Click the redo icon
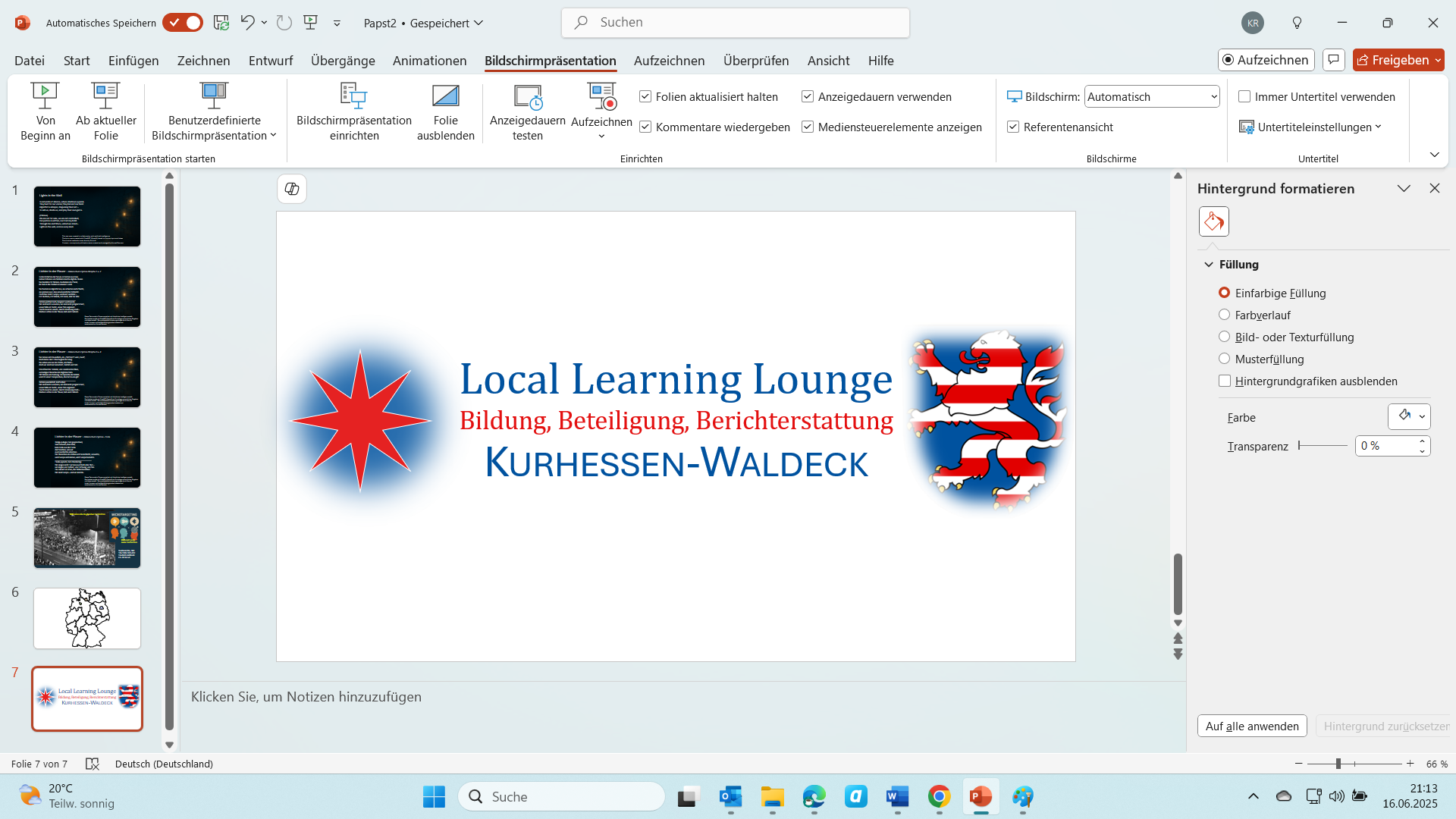The width and height of the screenshot is (1456, 819). tap(284, 23)
